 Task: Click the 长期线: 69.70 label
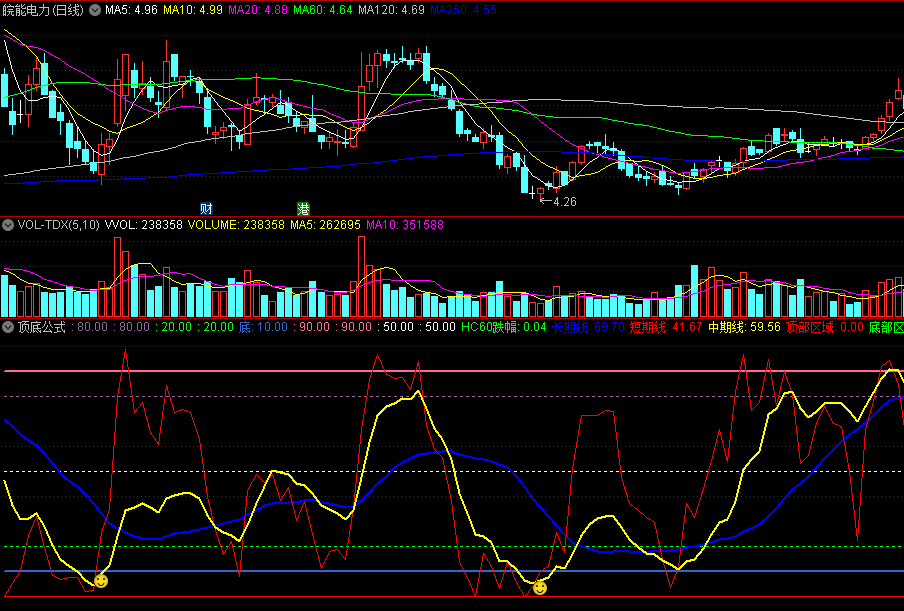588,327
